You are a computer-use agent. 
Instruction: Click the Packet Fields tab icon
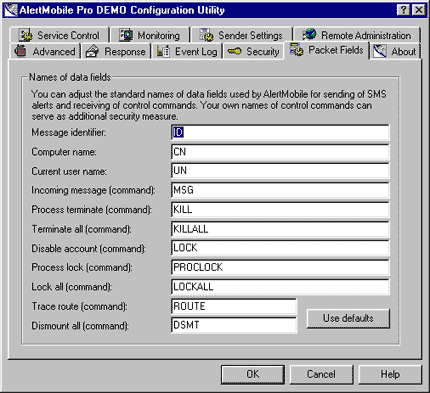296,50
